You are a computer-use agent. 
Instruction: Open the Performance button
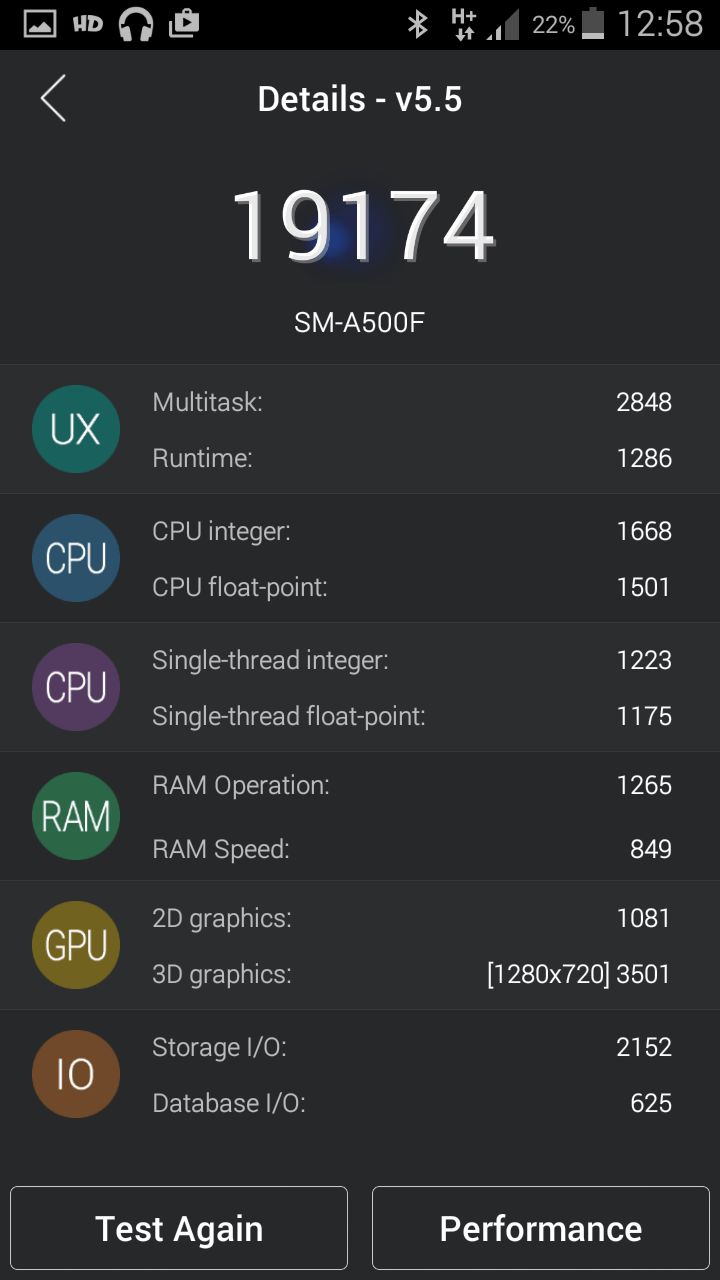coord(541,1228)
